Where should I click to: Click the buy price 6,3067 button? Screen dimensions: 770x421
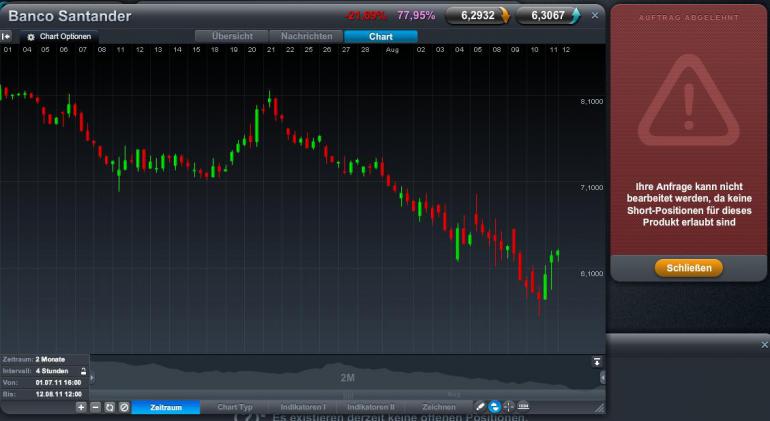(549, 16)
